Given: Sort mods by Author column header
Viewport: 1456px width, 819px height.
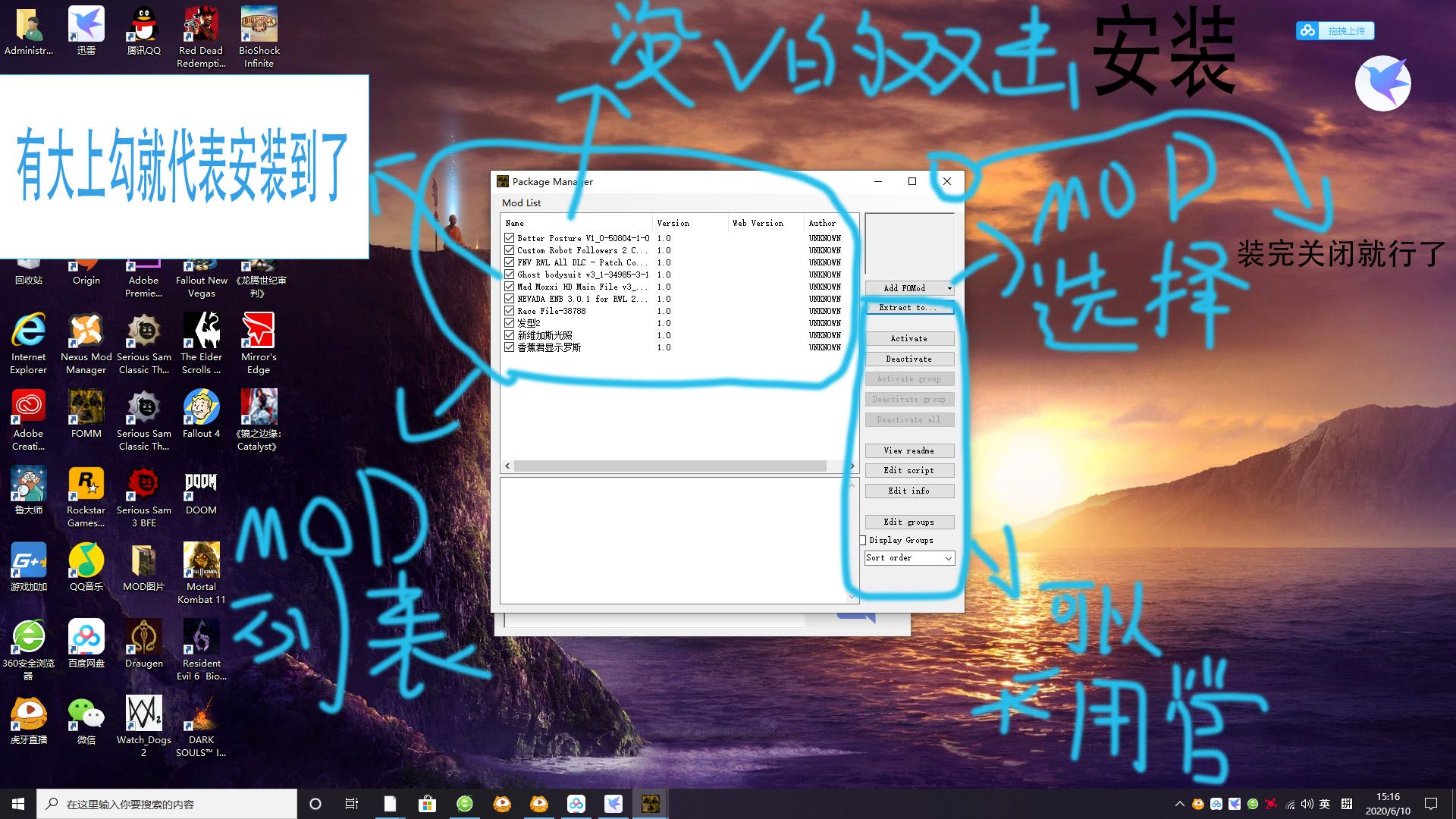Looking at the screenshot, I should click(x=822, y=223).
